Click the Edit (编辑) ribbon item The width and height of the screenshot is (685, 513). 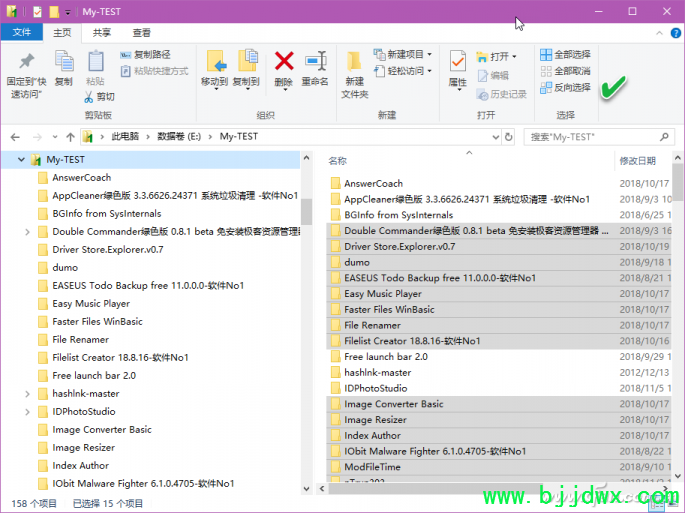pyautogui.click(x=494, y=76)
